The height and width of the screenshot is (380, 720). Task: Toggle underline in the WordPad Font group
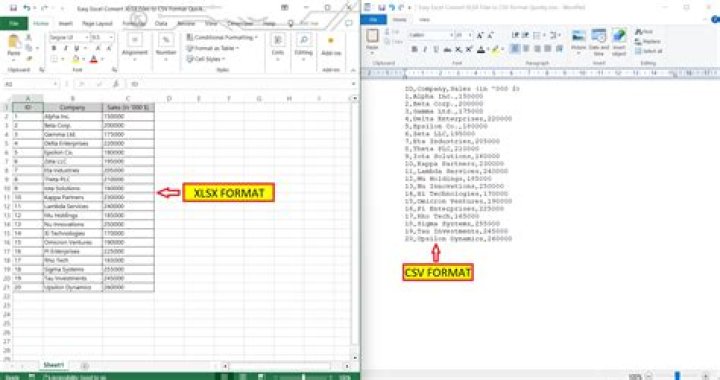436,49
